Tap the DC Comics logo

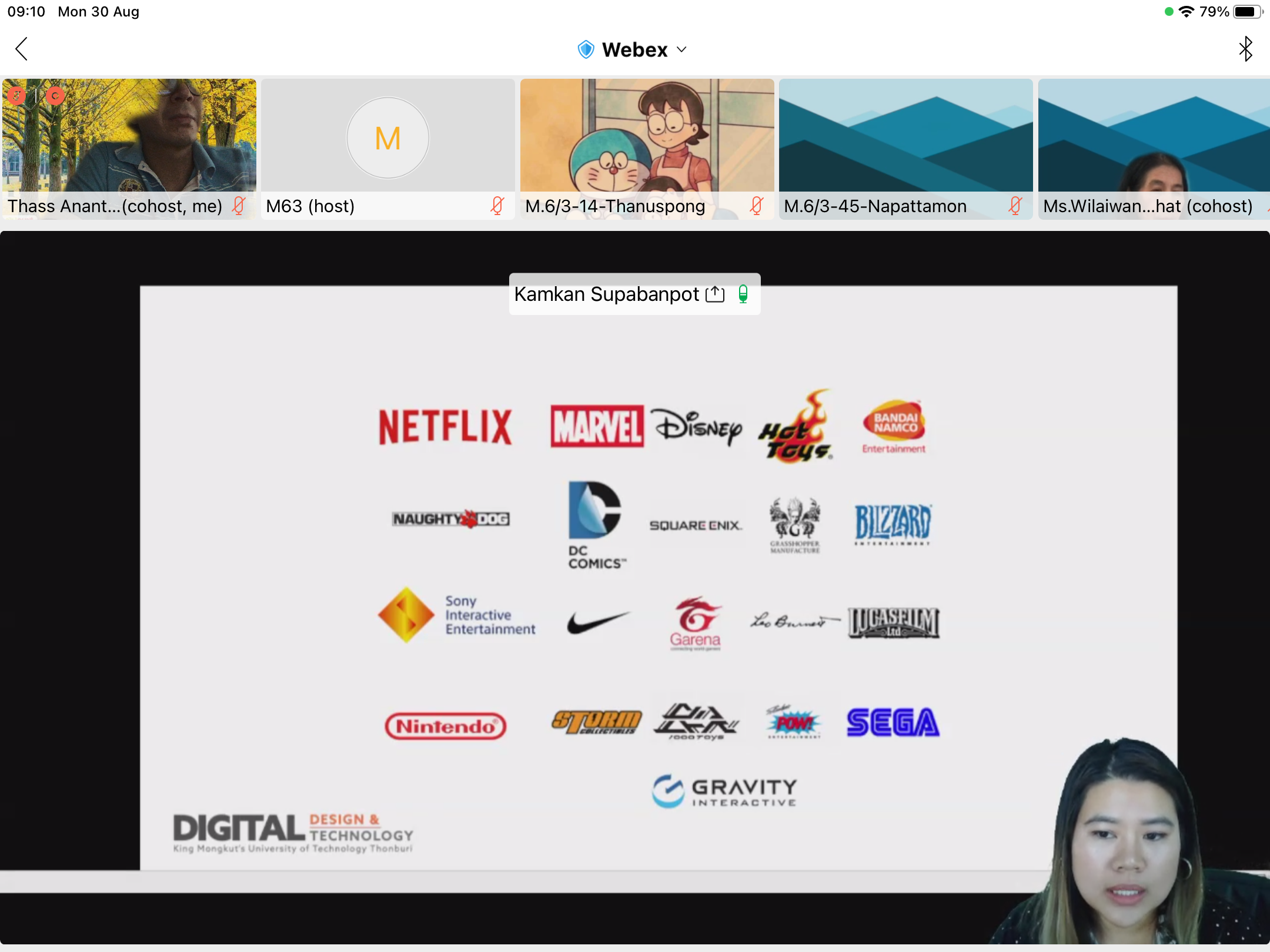coord(596,525)
